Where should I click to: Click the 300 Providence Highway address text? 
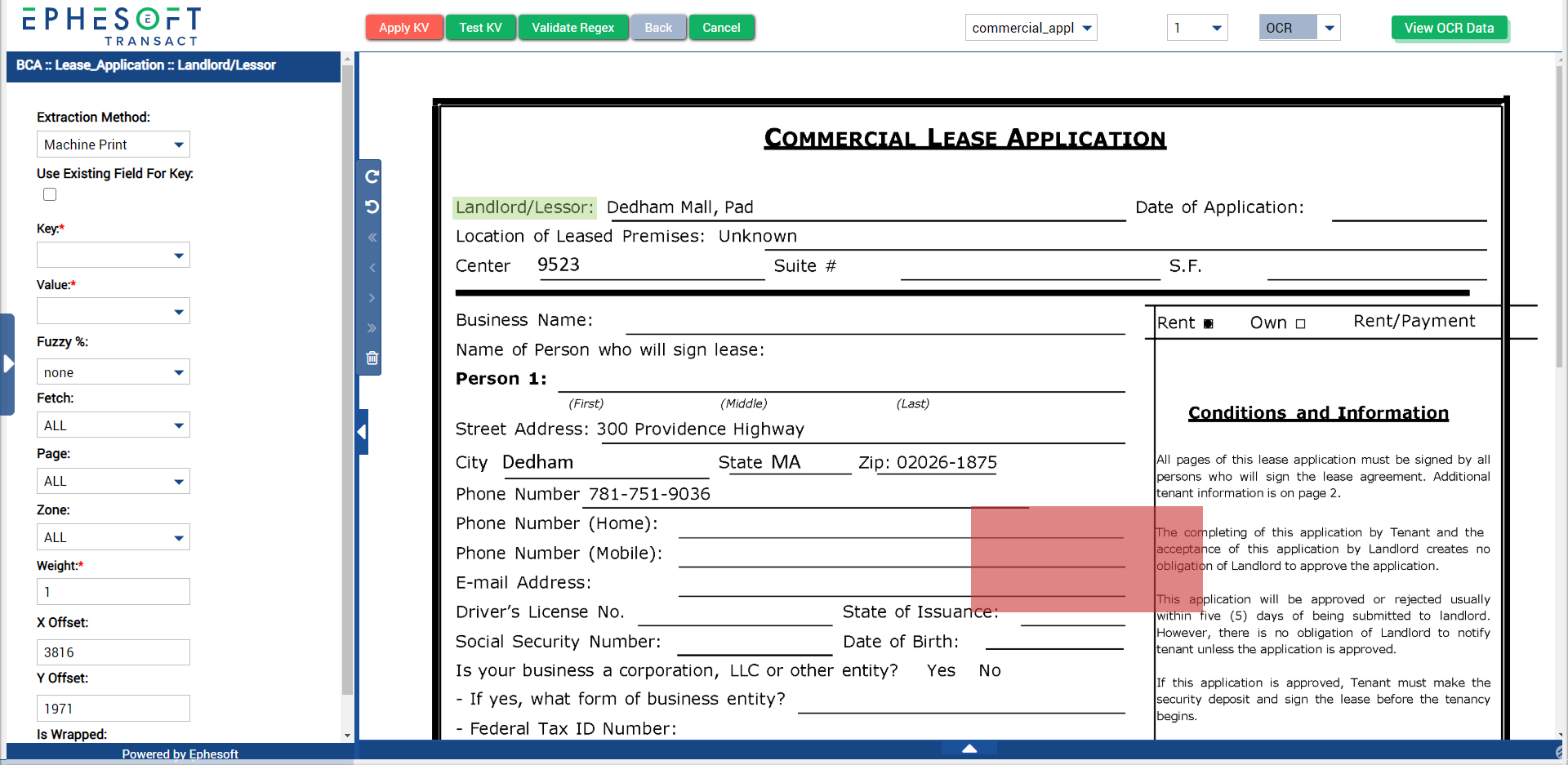pos(700,429)
